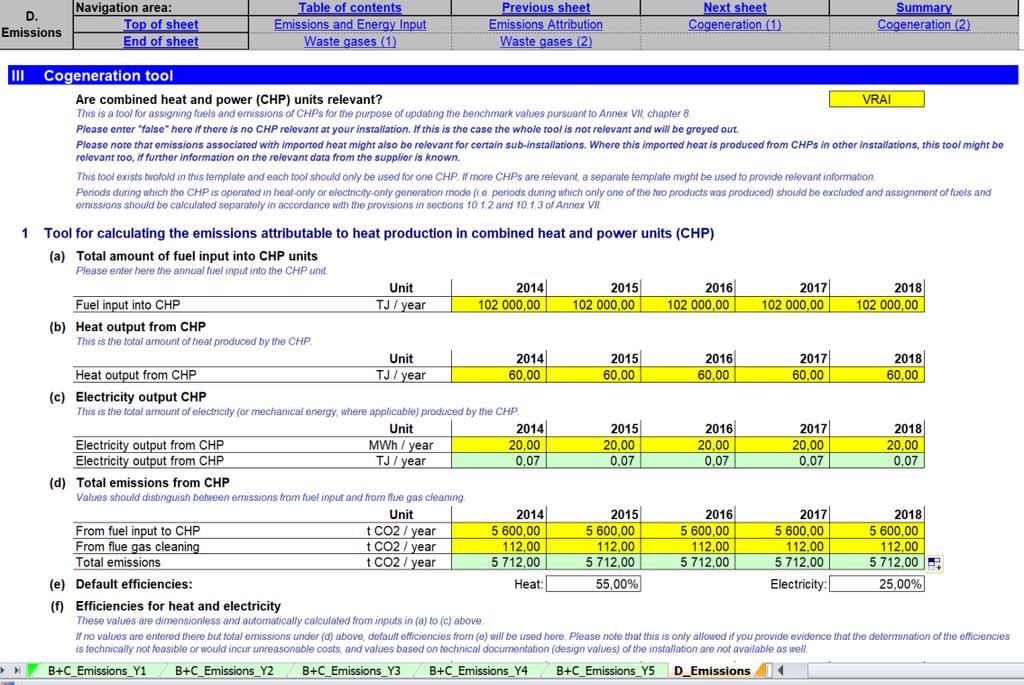
Task: Select 2015 Fuel input into CHP cell
Action: [594, 305]
